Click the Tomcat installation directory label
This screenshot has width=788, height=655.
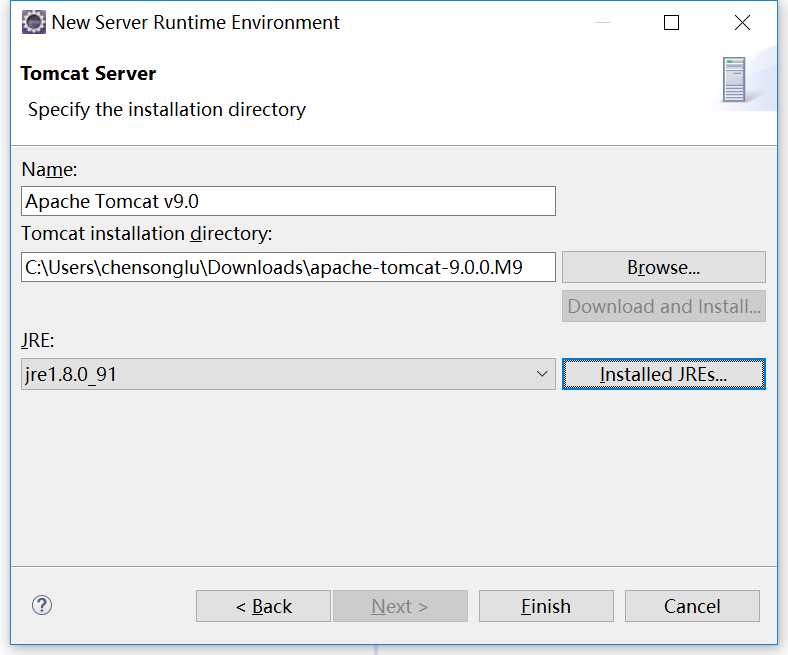click(147, 234)
